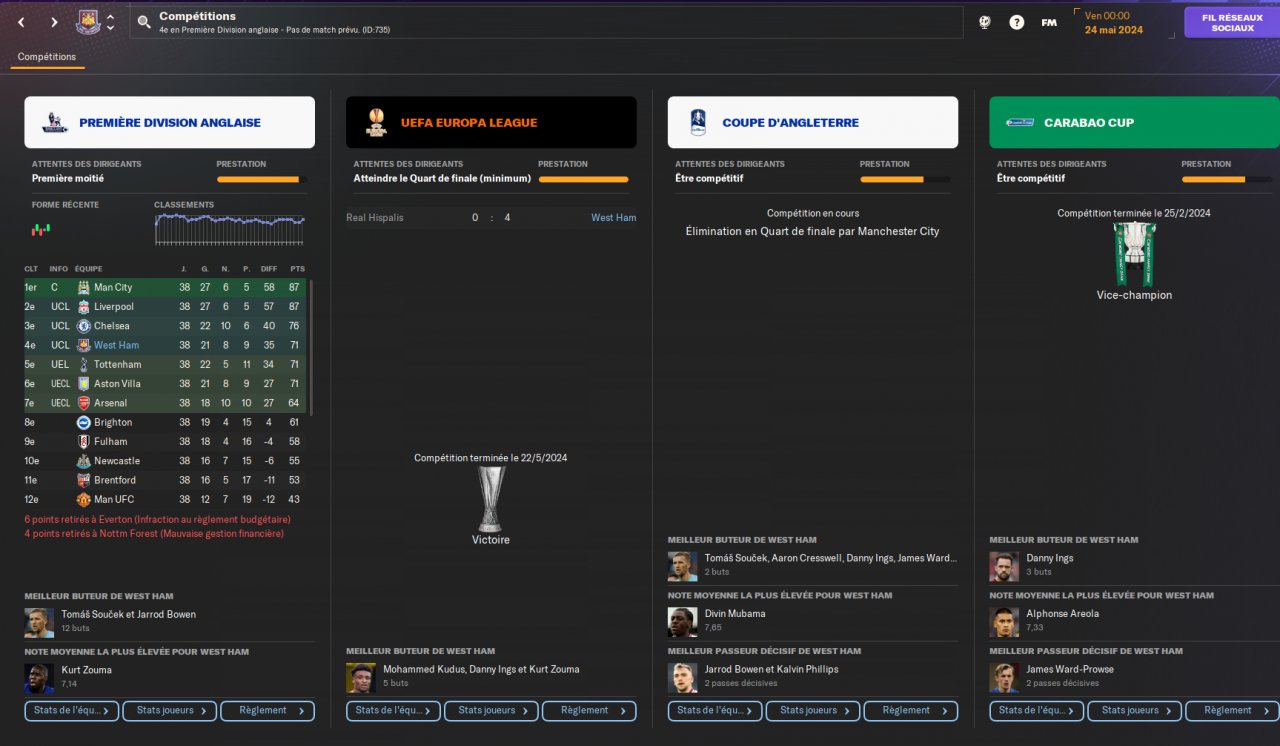Click the FA Cup logo icon
The height and width of the screenshot is (746, 1280).
click(698, 123)
